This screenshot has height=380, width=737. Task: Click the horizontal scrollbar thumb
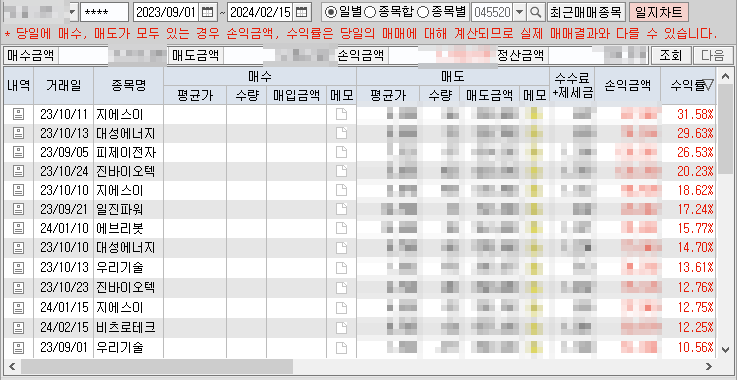tap(157, 366)
